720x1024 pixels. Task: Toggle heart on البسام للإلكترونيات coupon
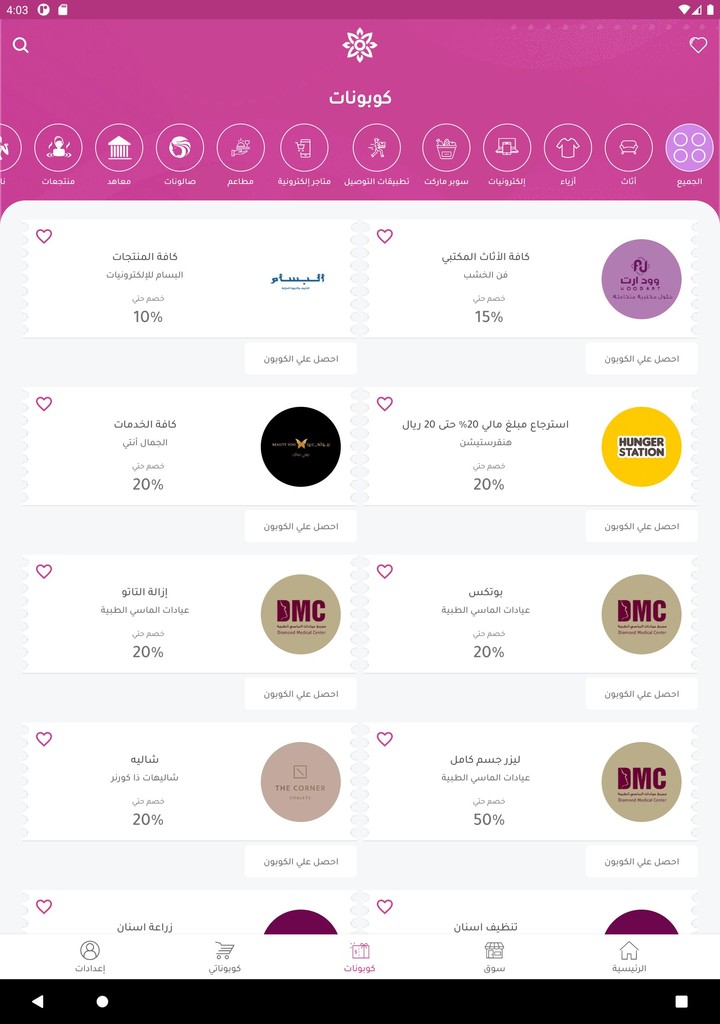pyautogui.click(x=44, y=237)
